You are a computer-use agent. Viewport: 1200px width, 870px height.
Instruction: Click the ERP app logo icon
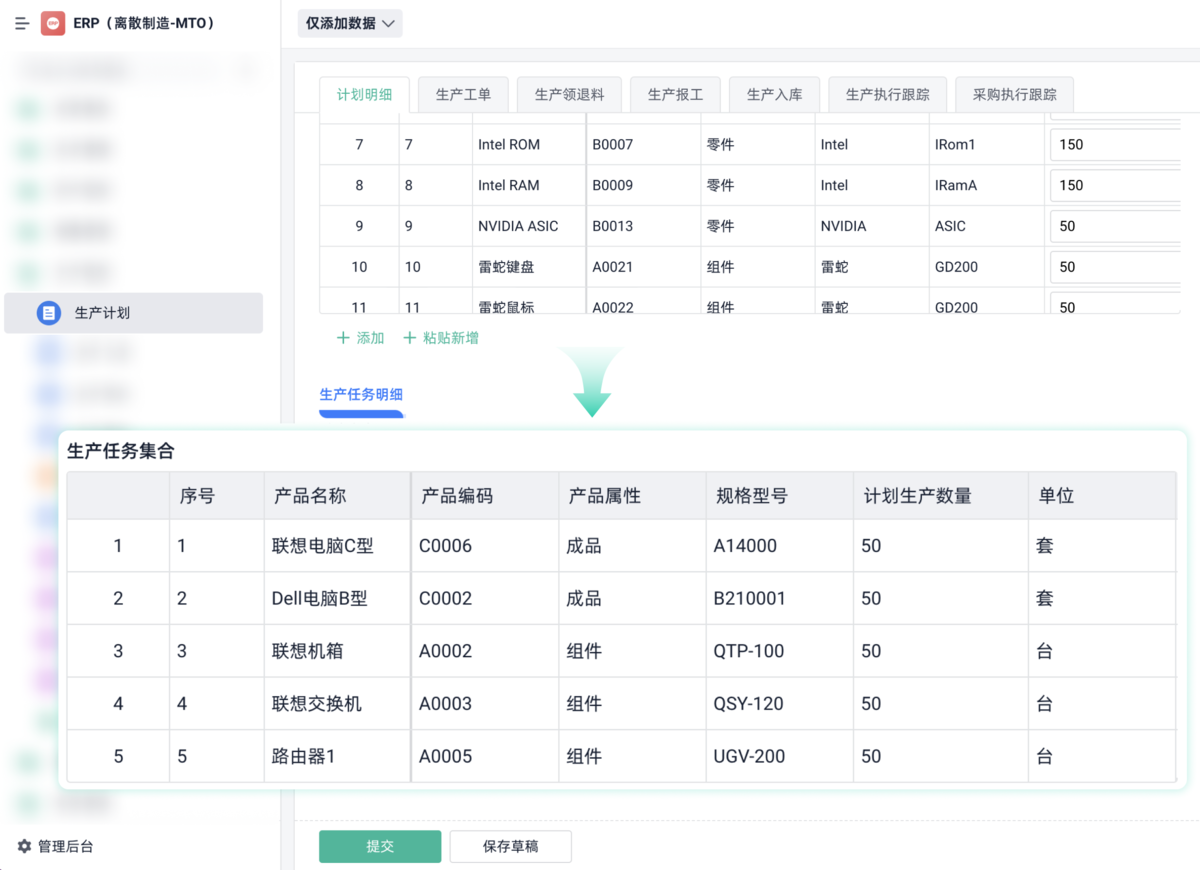click(x=52, y=22)
